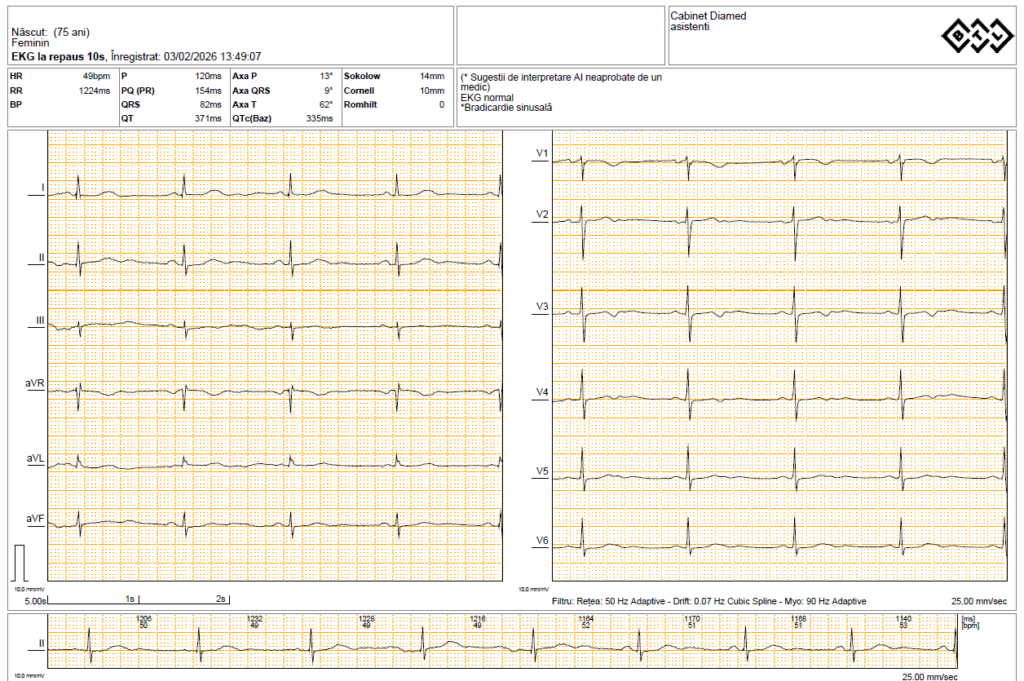
Task: Select the HR 49bpm measurement
Action: (60, 76)
